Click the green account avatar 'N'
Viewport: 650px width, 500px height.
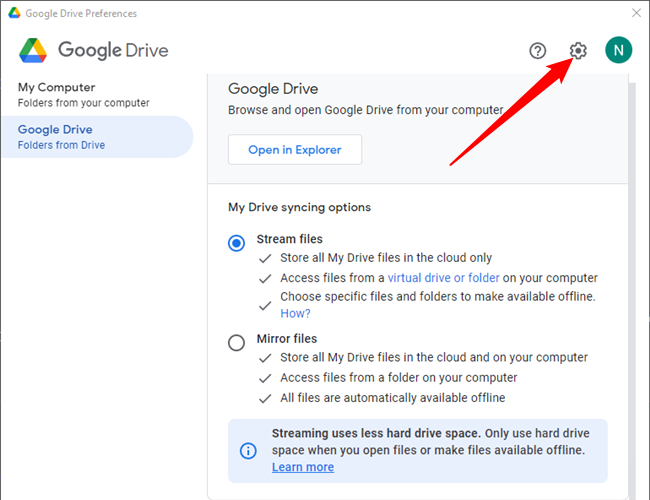[618, 51]
